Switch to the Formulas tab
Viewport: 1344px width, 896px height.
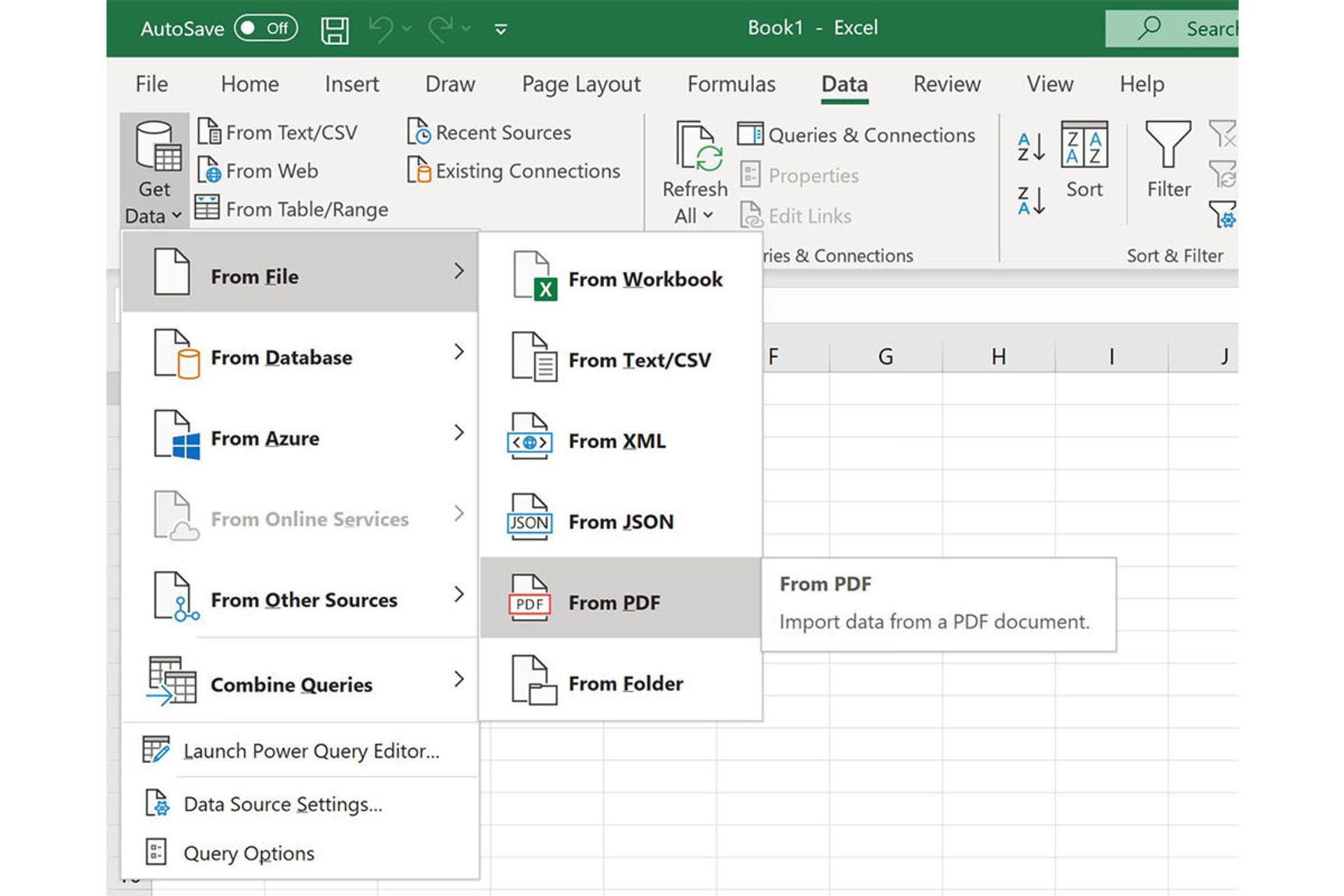coord(731,84)
